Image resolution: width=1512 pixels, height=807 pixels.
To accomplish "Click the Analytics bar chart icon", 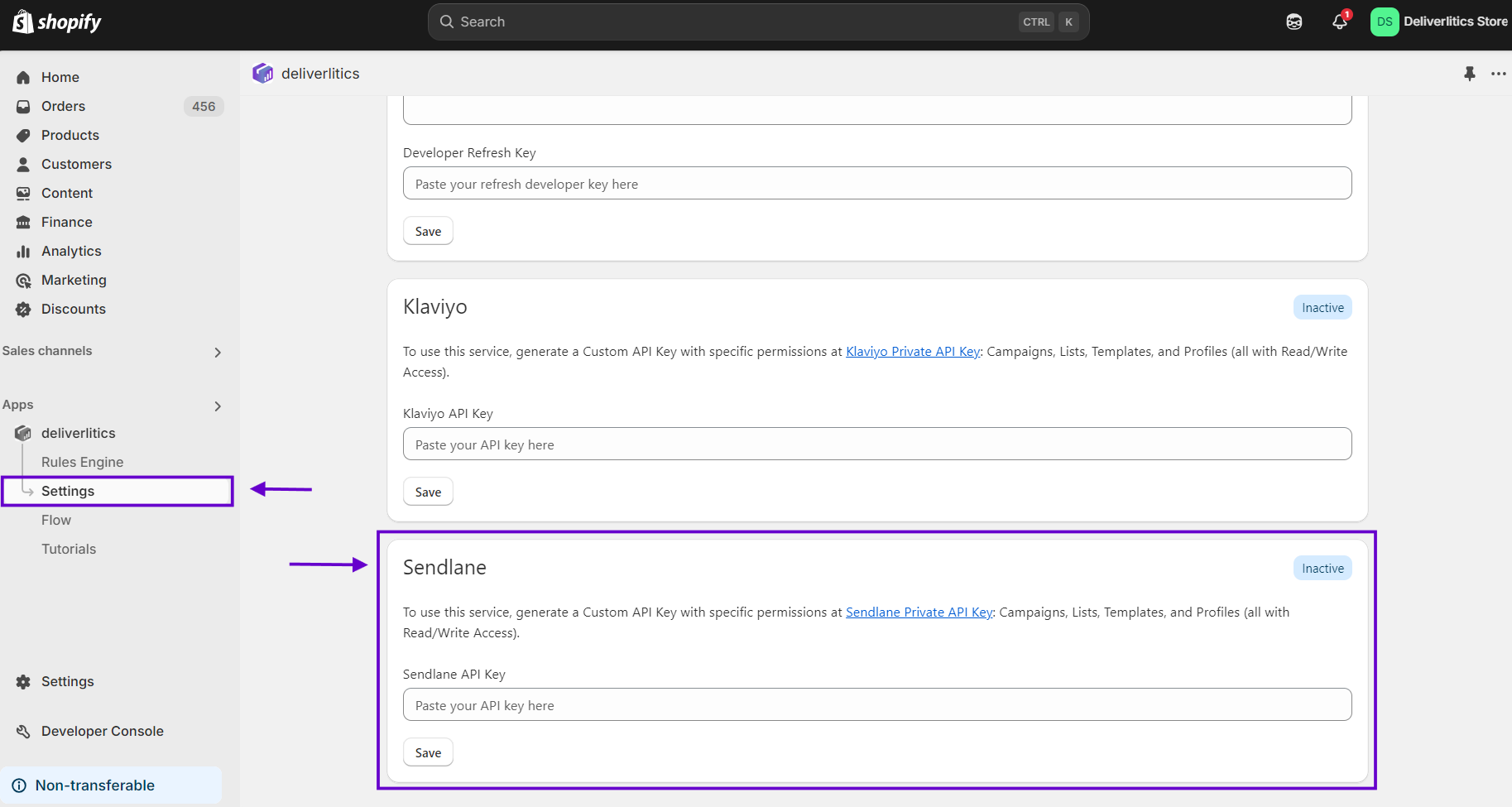I will click(23, 252).
